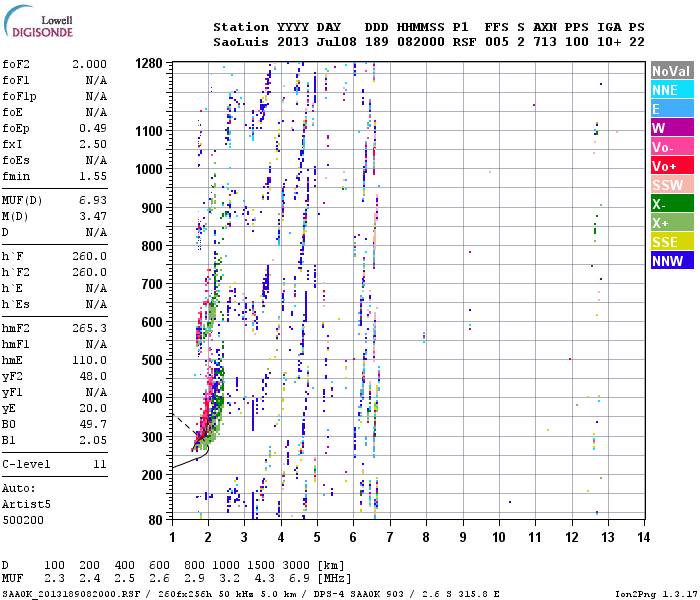
Task: Click the yF2 value 48.0
Action: [x=93, y=376]
